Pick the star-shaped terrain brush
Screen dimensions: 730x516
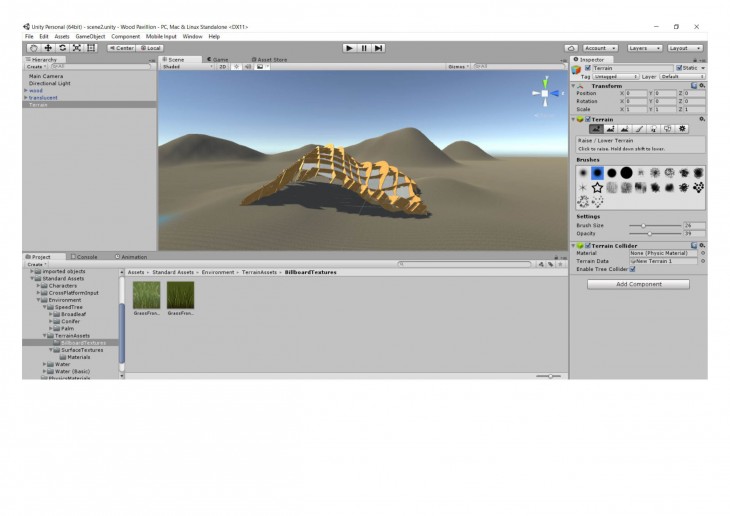point(597,187)
